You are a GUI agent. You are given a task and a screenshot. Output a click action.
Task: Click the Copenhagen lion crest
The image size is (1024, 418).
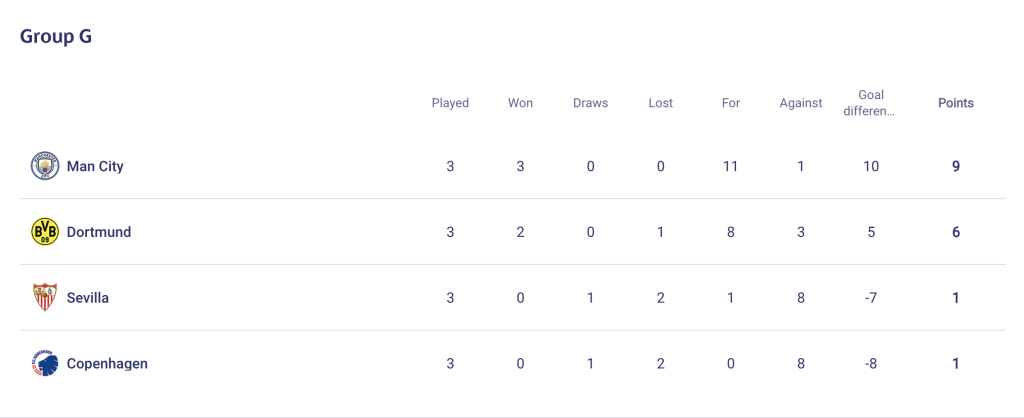click(x=44, y=364)
